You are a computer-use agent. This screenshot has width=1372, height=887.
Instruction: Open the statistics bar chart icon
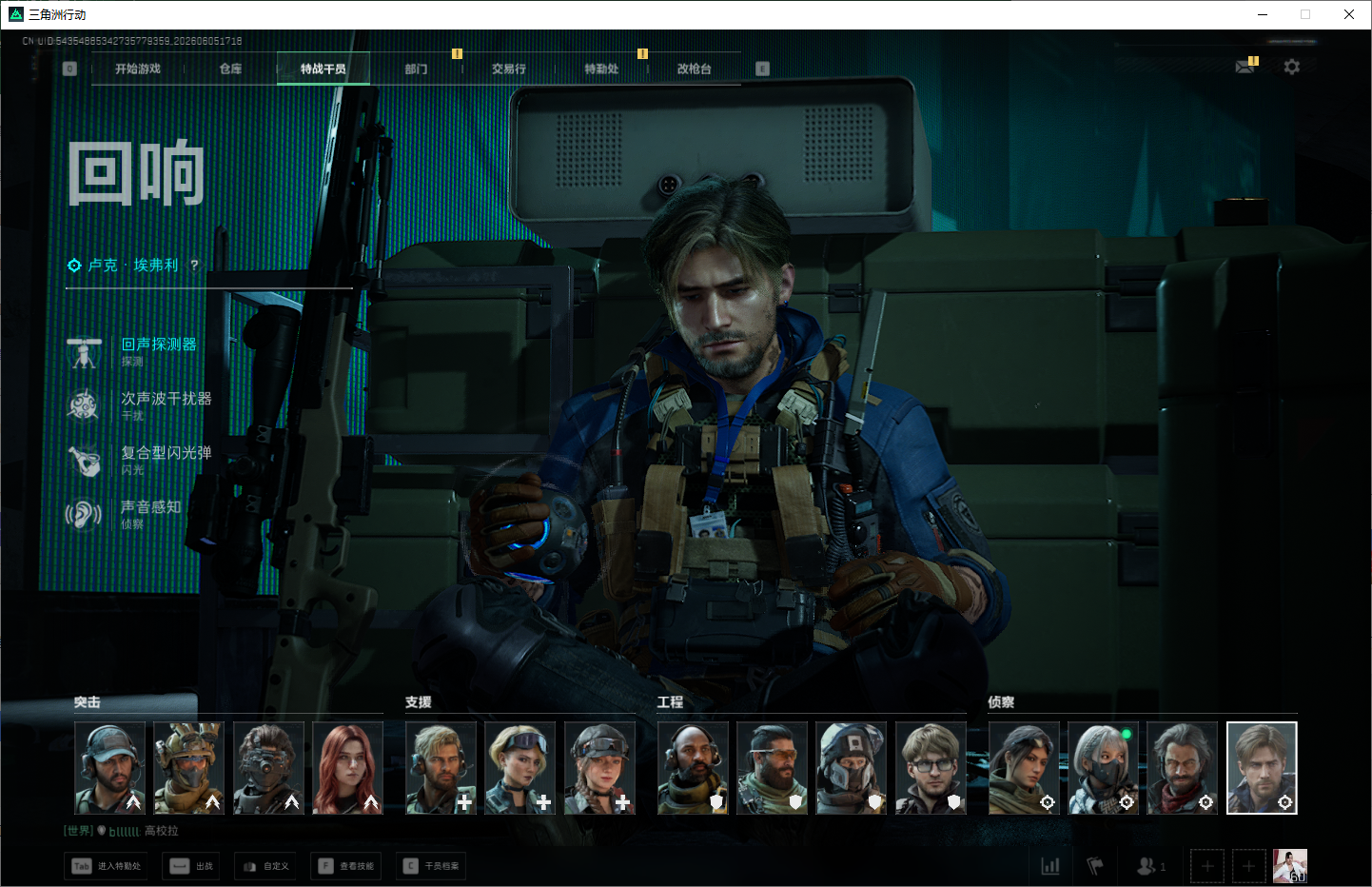tap(1050, 866)
